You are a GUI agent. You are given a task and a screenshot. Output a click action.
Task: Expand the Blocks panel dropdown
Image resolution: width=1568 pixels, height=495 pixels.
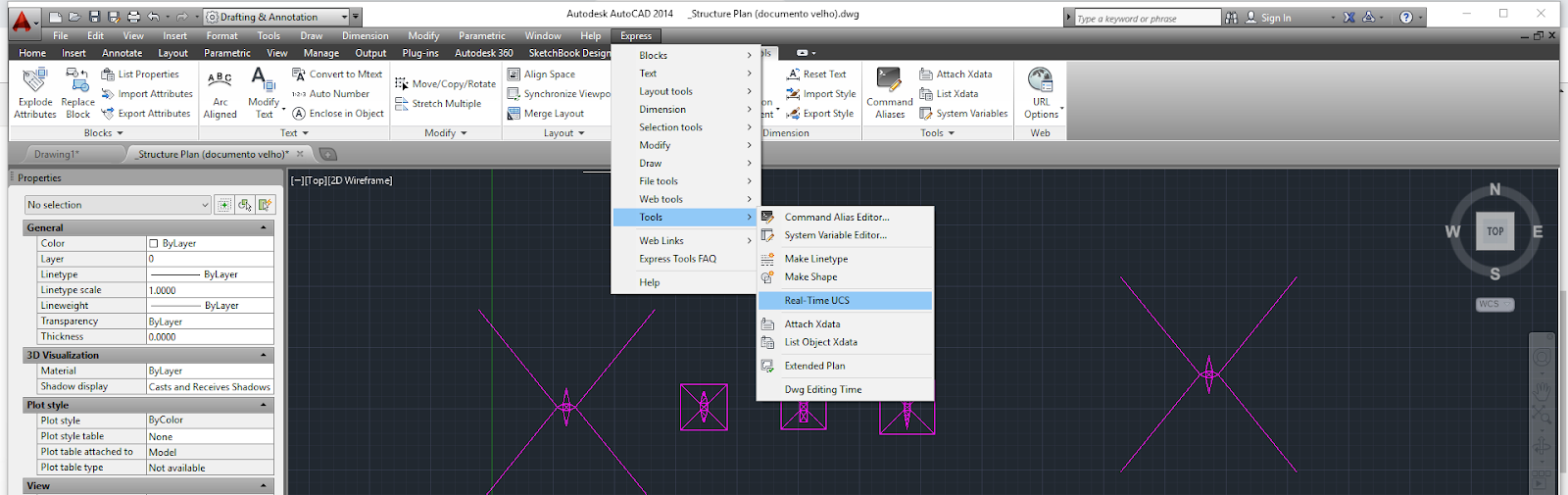point(103,133)
